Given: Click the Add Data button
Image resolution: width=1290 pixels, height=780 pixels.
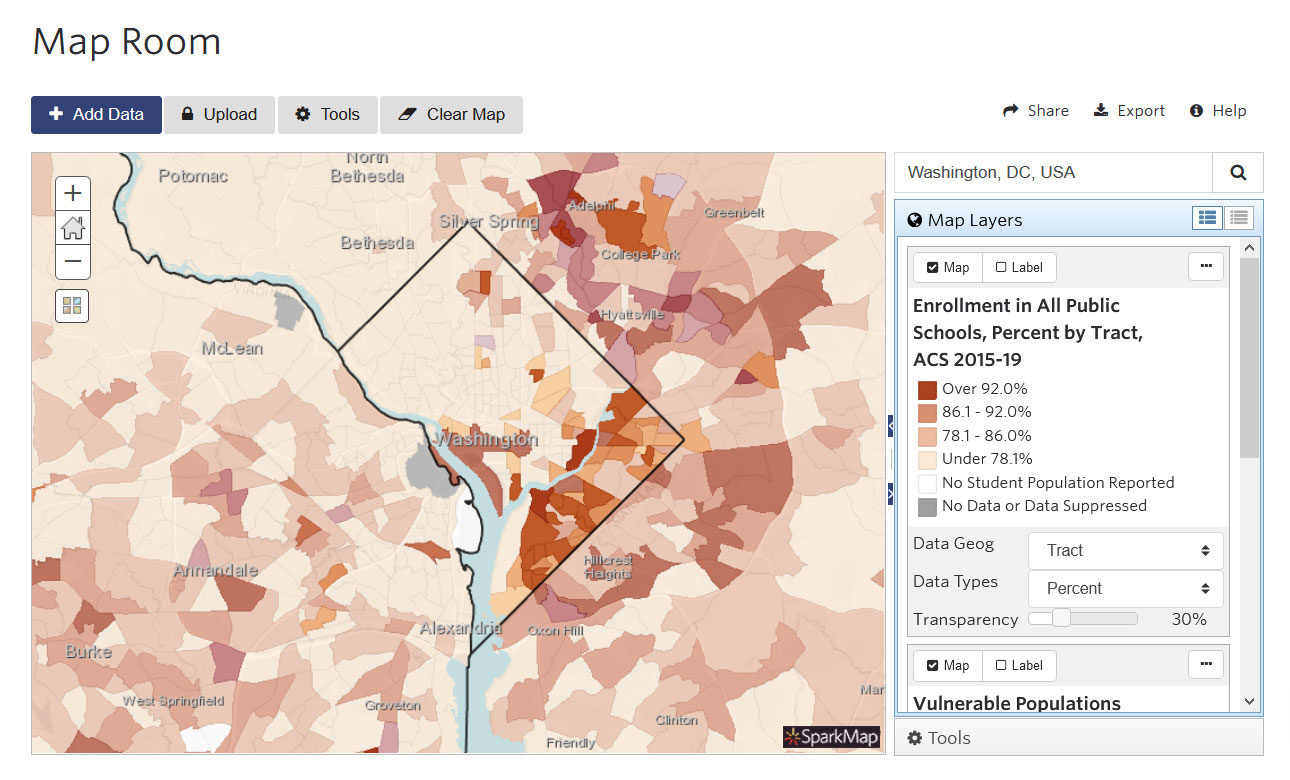Looking at the screenshot, I should 95,114.
